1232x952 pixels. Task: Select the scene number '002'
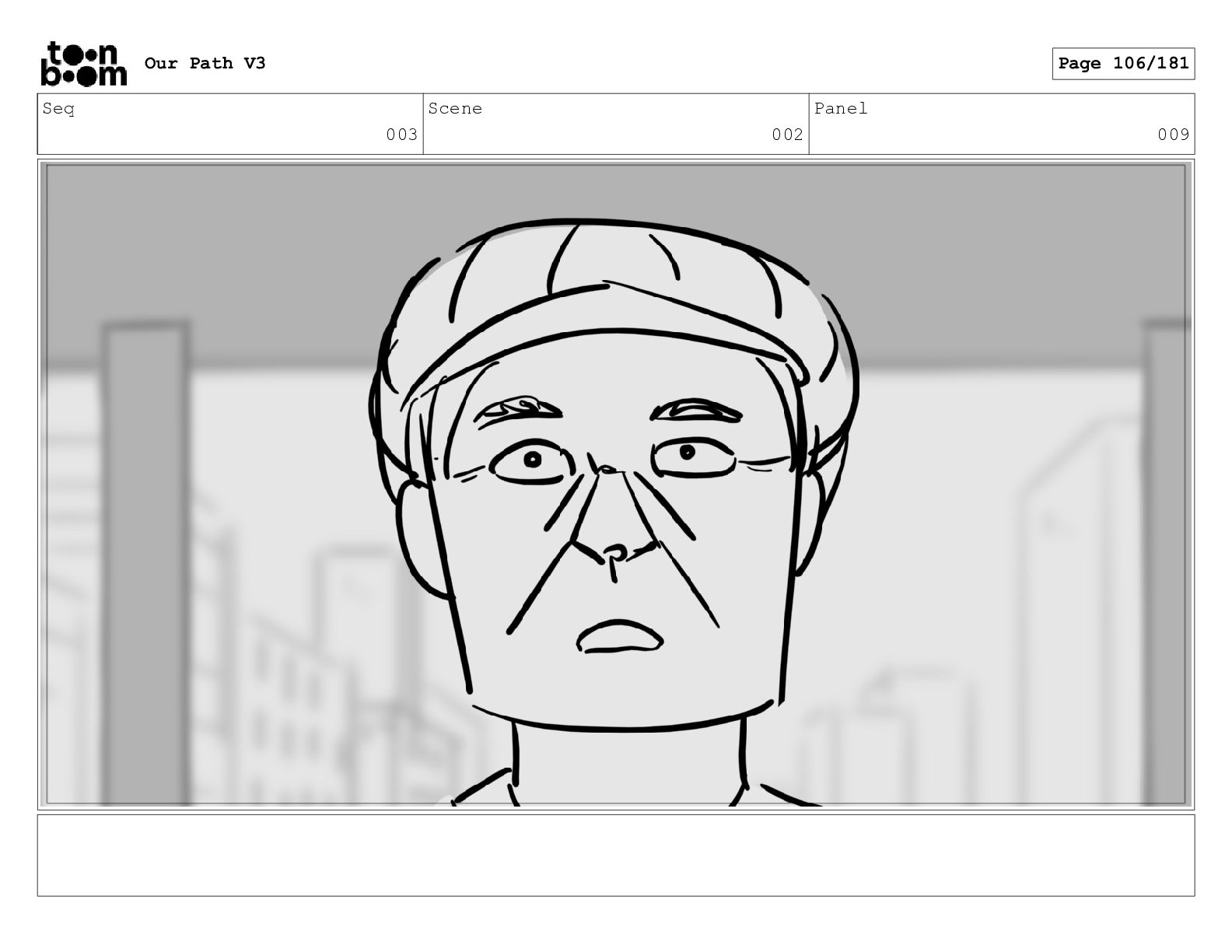[787, 135]
